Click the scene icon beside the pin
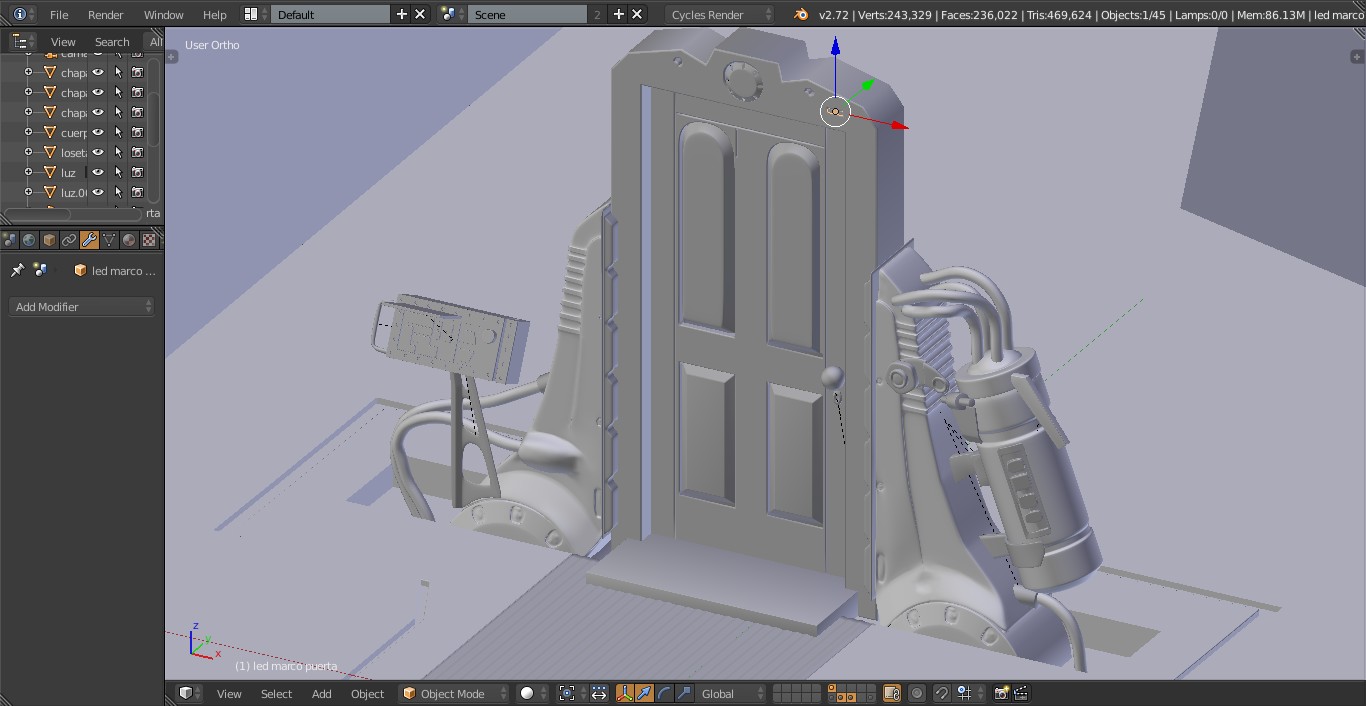 point(40,270)
